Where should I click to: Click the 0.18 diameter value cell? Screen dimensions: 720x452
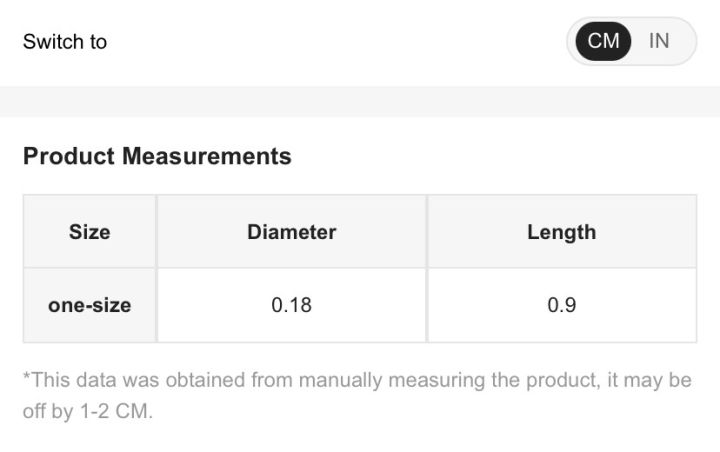click(x=291, y=305)
